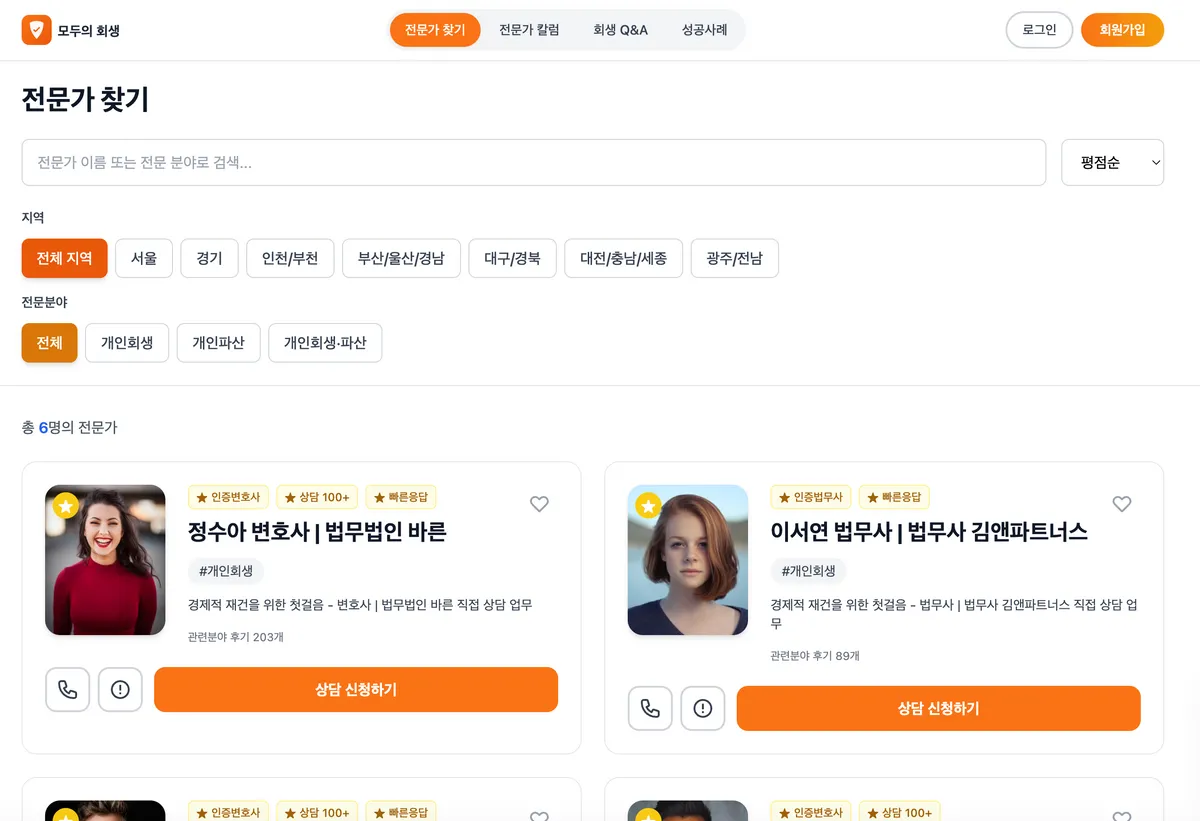
Task: Click the star badge on 정수아's photo
Action: 66,506
